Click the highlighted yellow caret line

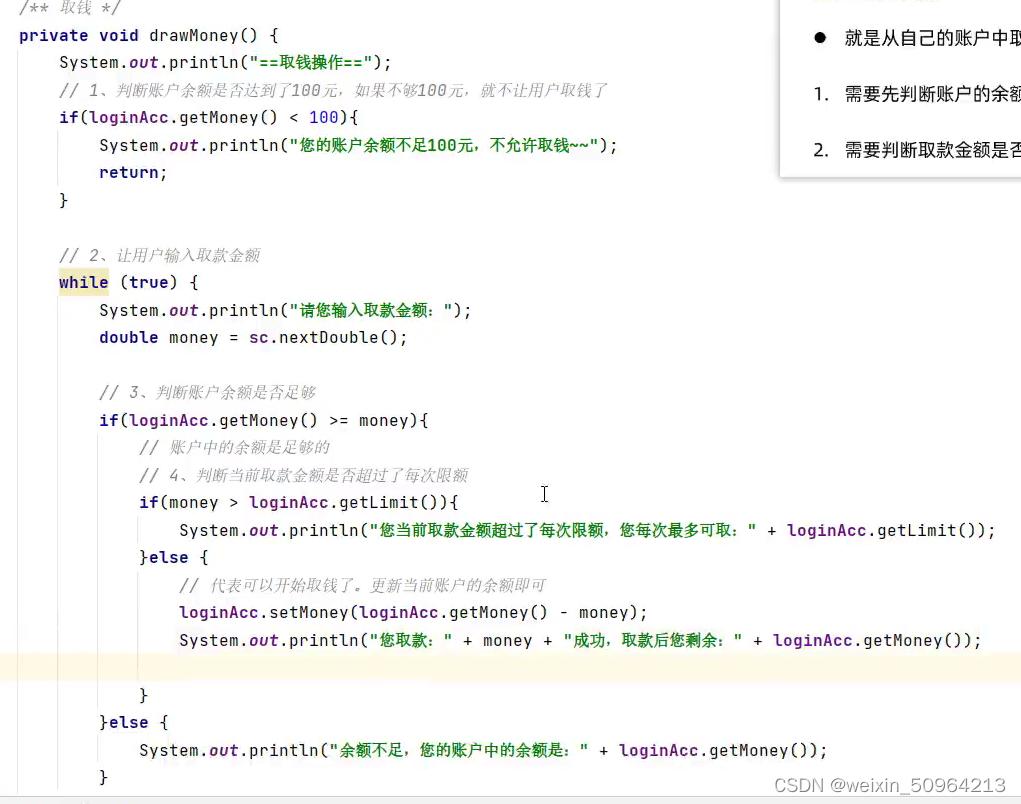(500, 667)
